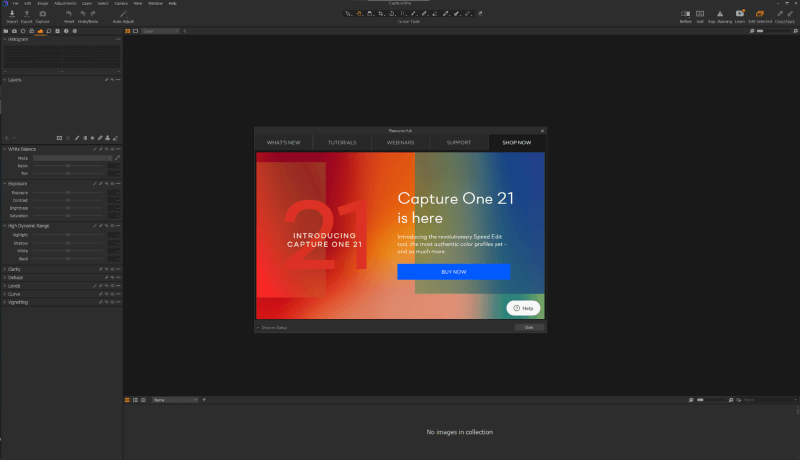Open the Window menu
Image resolution: width=800 pixels, height=460 pixels.
pyautogui.click(x=155, y=3)
